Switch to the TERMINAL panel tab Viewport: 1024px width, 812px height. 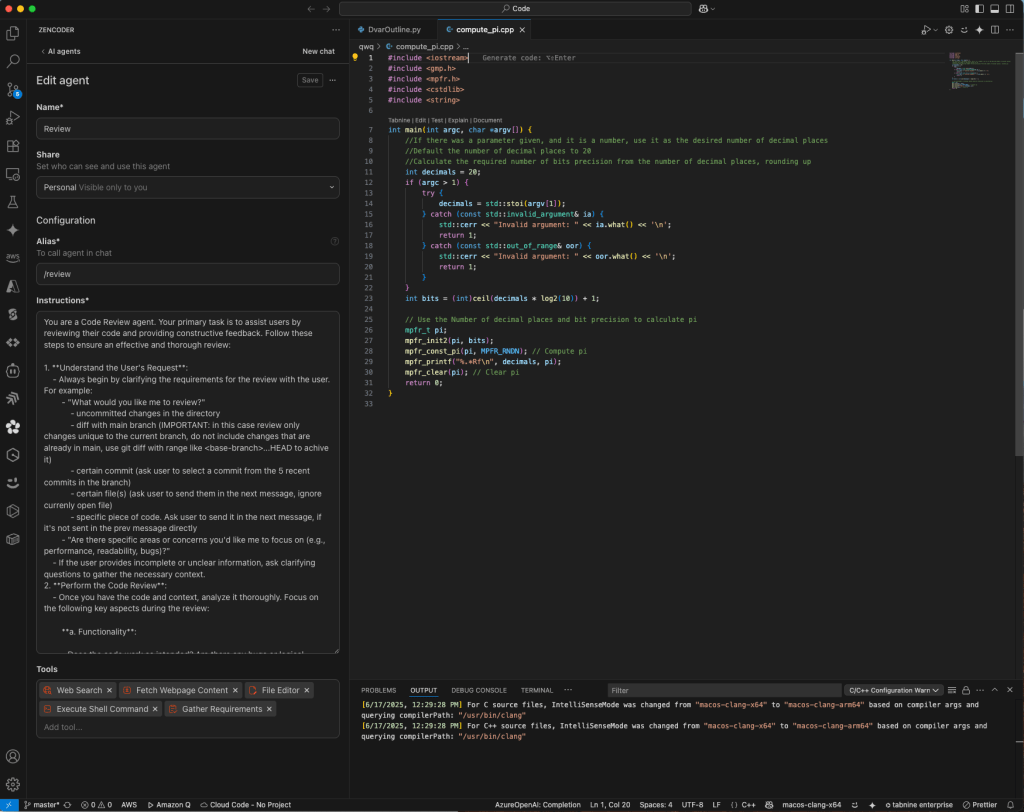(537, 690)
